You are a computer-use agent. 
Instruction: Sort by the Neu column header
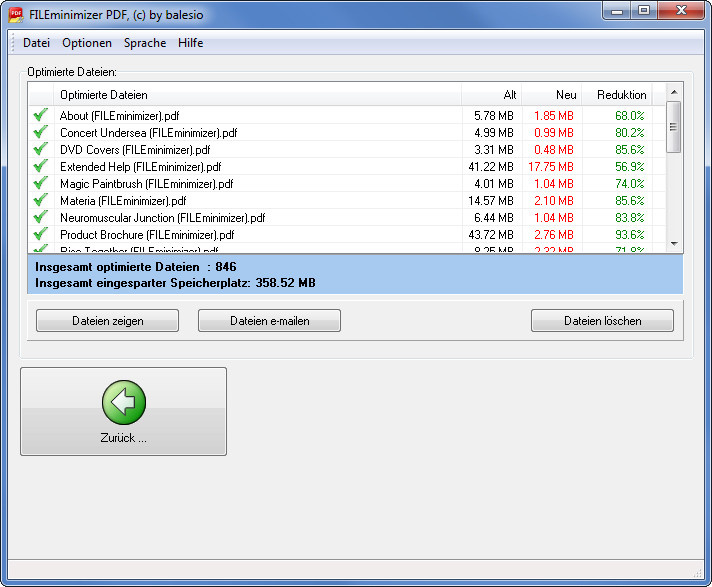552,95
